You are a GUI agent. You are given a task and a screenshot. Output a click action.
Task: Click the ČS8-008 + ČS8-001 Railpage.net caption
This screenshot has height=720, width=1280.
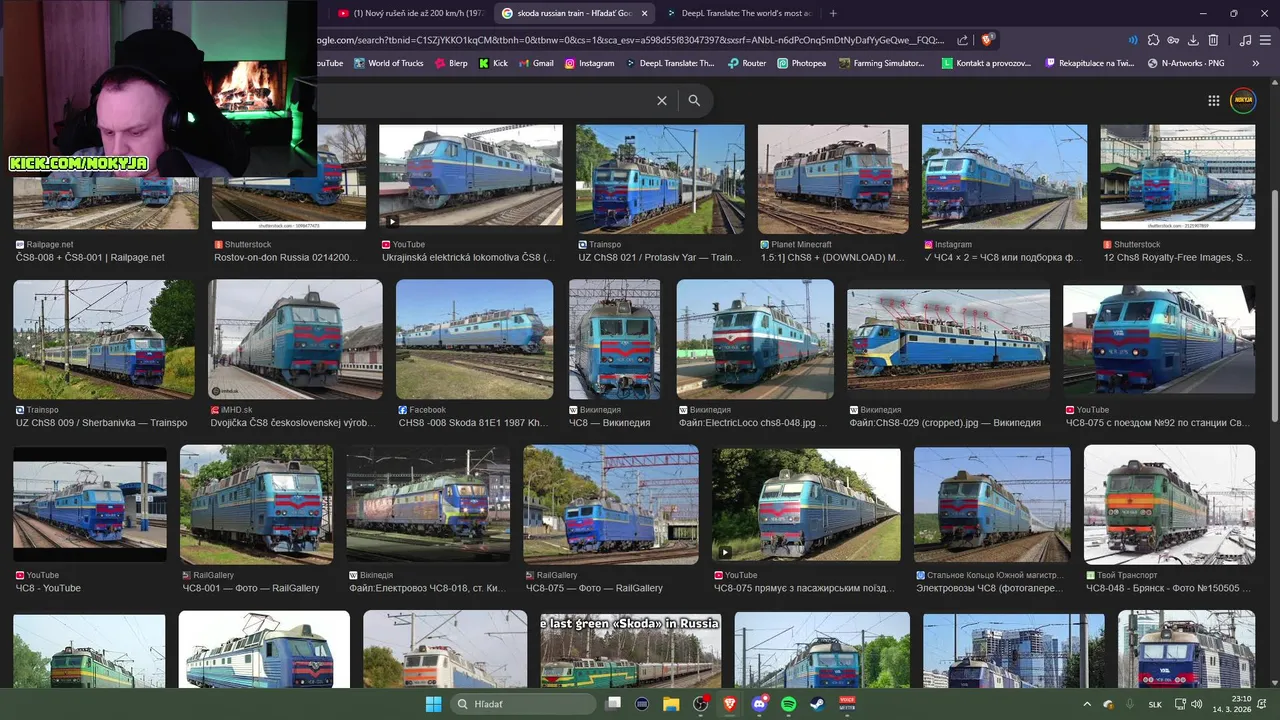pyautogui.click(x=90, y=257)
